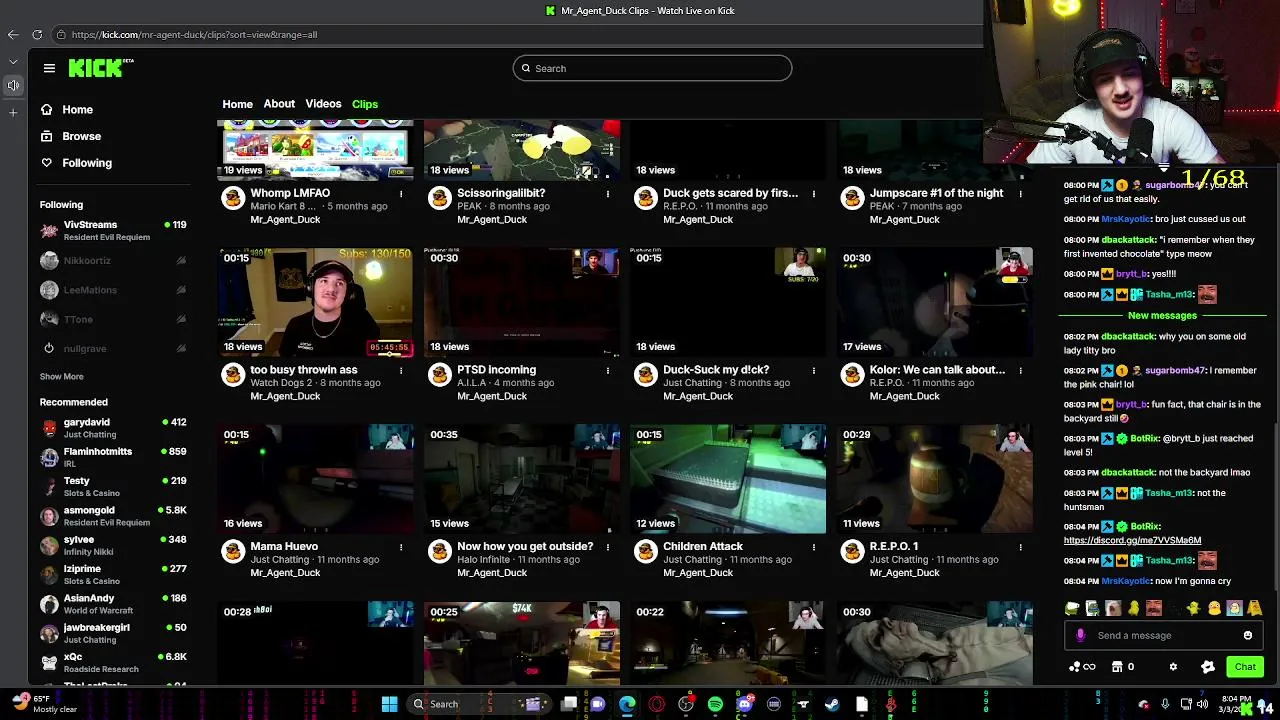Open Steam from the taskbar
This screenshot has height=720, width=1280.
click(831, 704)
